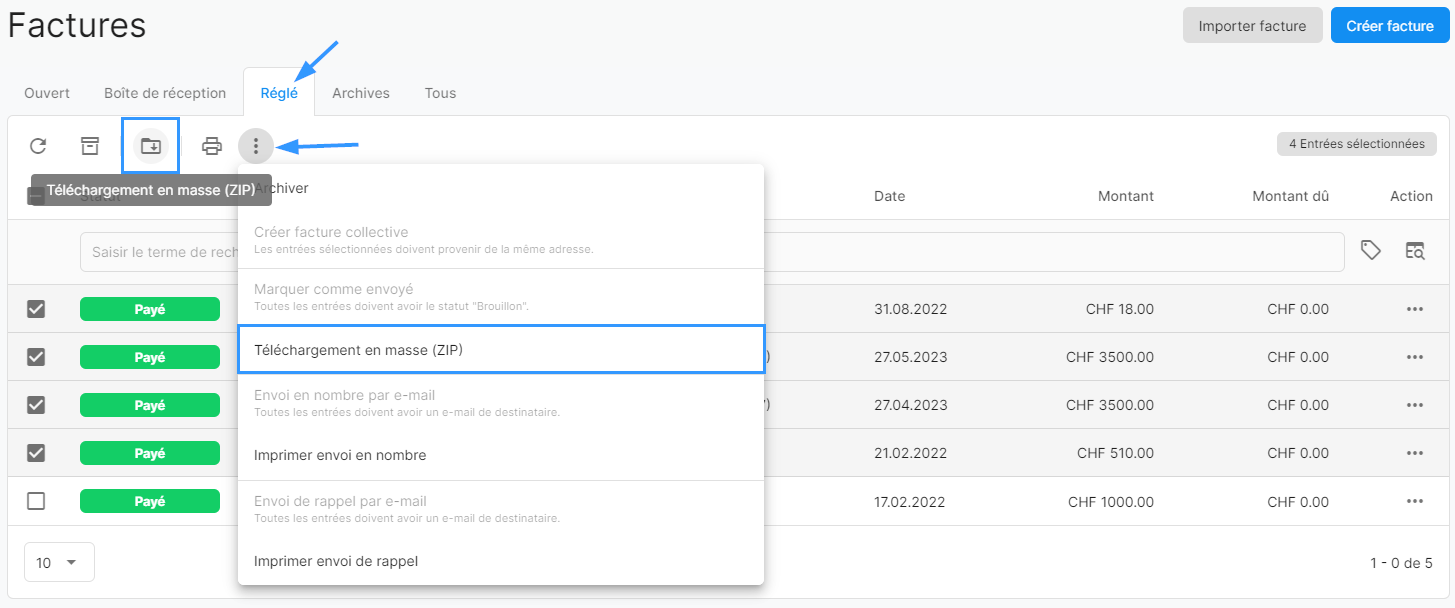Click the printer icon in toolbar
The image size is (1455, 608).
coord(212,146)
